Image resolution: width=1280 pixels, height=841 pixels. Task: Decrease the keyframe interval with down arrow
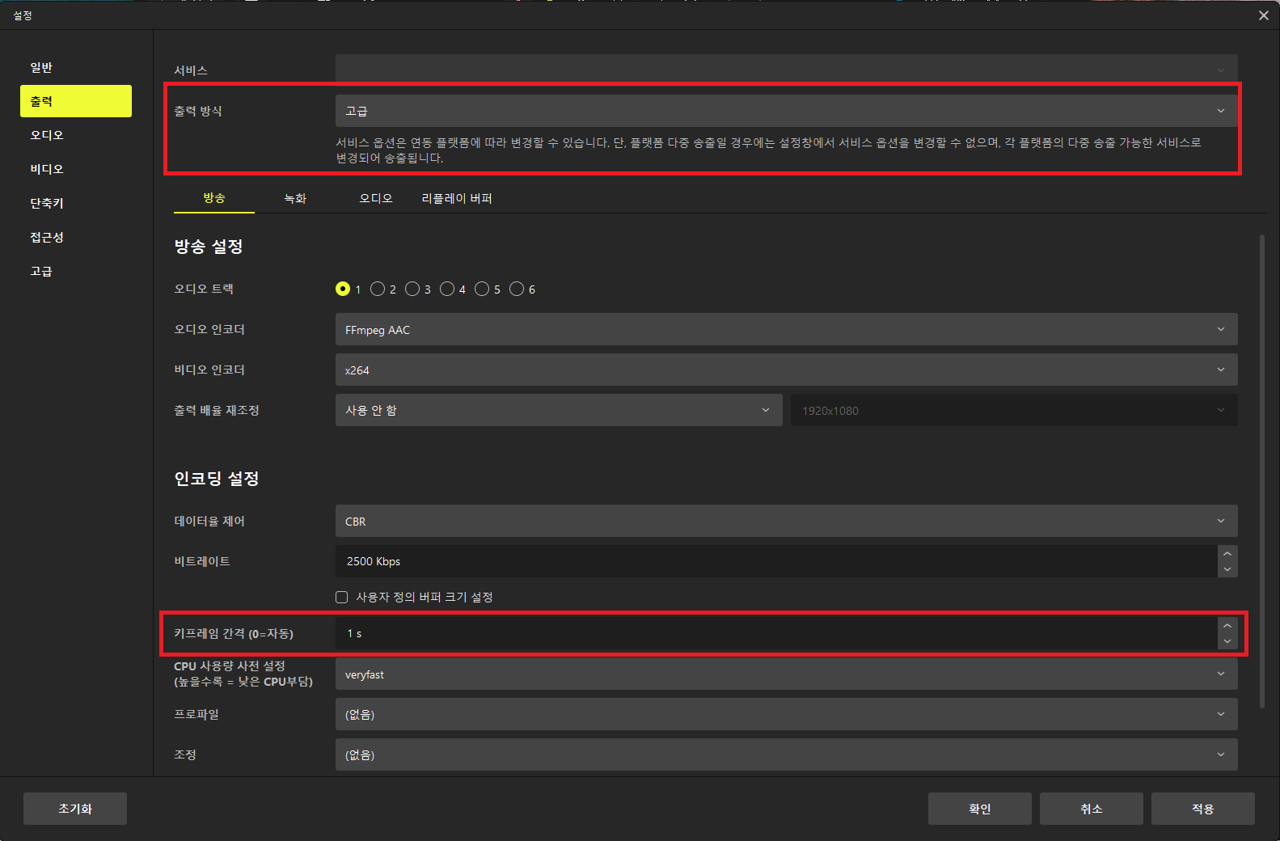(x=1227, y=641)
